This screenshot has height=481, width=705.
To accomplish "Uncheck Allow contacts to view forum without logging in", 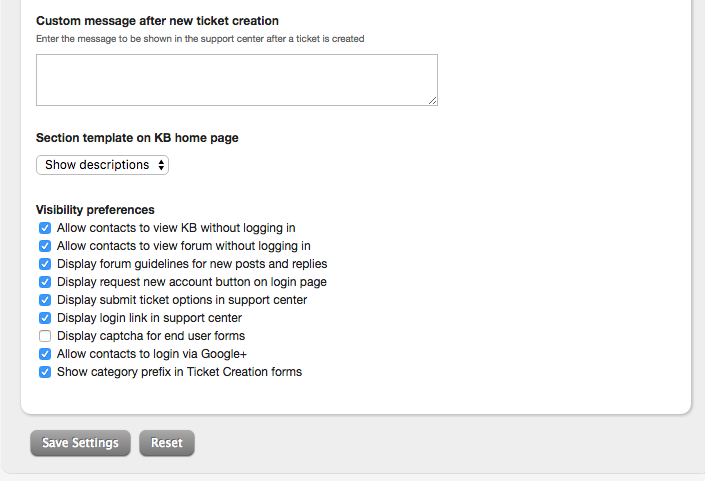I will coord(45,246).
